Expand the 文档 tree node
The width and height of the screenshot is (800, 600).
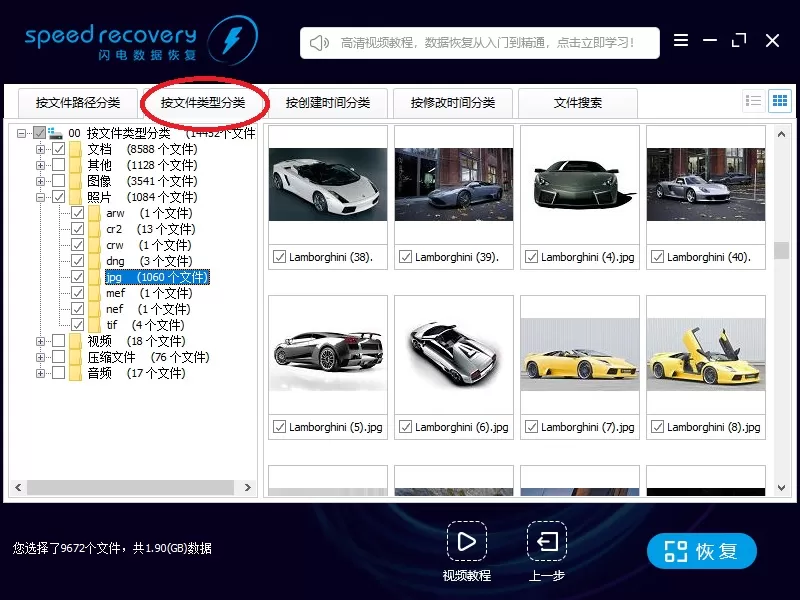tap(40, 149)
